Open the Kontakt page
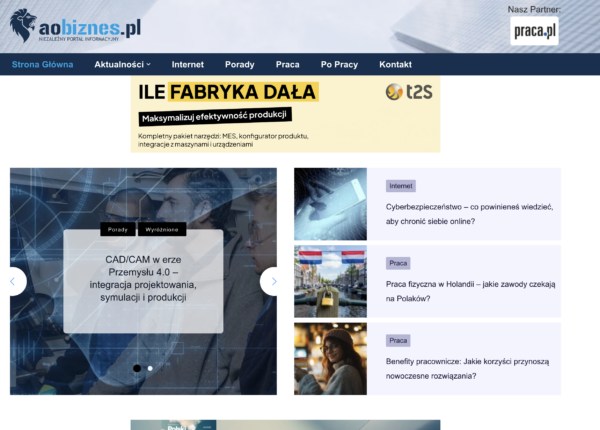600x430 pixels. coord(395,64)
